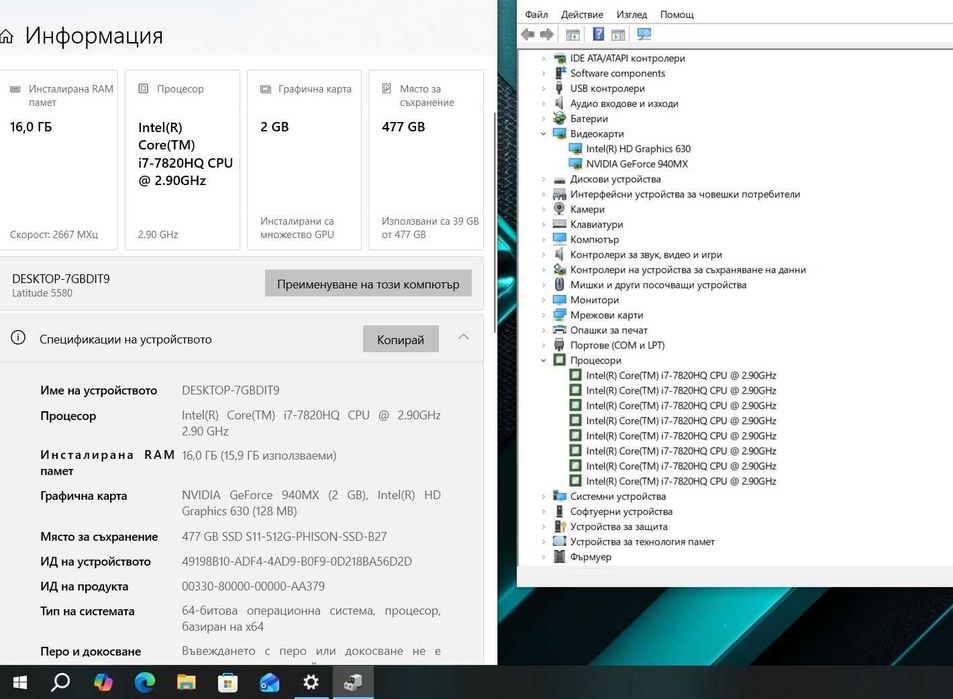Collapse the Спецификации на устройството section chevron

point(463,337)
